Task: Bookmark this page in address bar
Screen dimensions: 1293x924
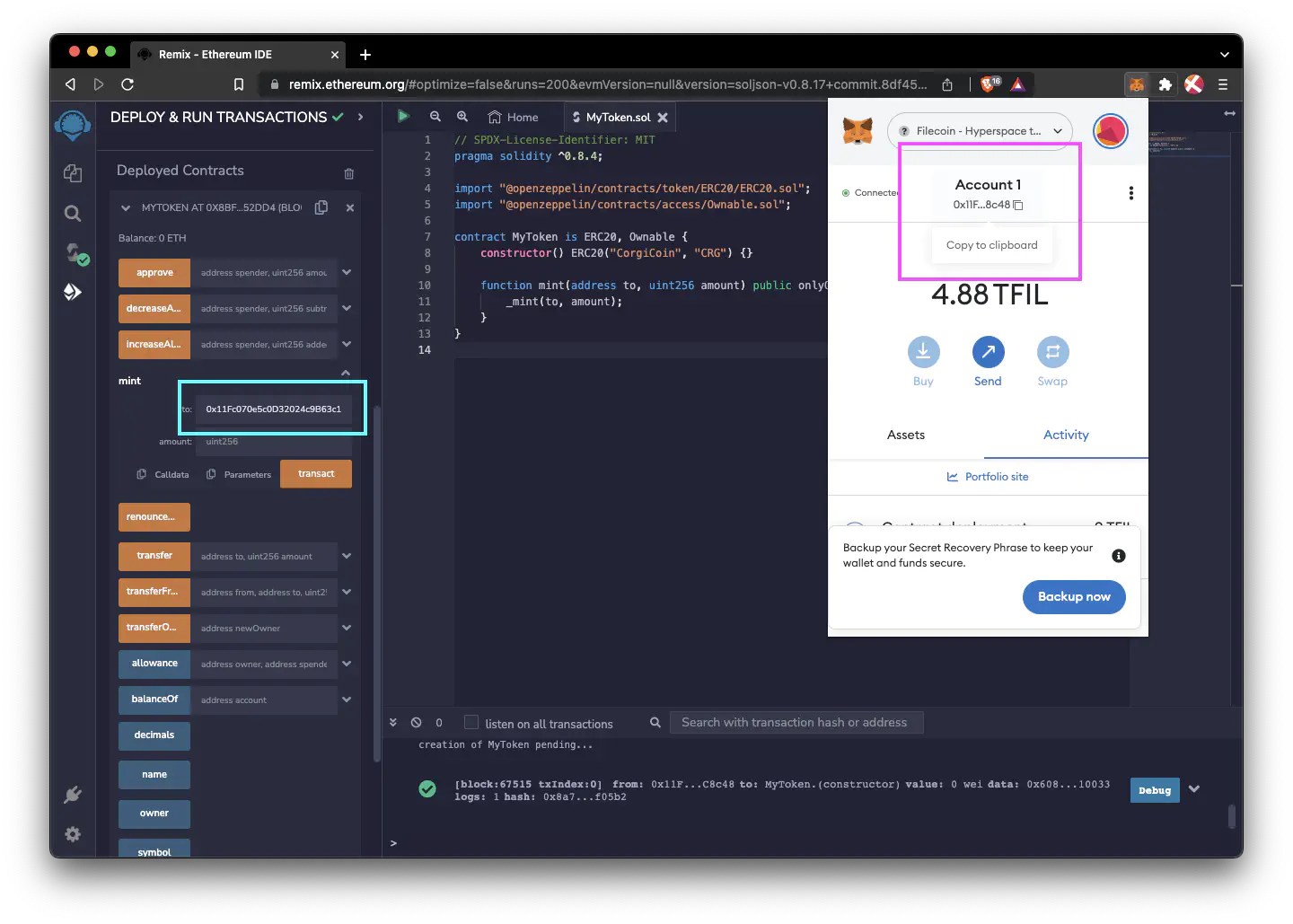Action: (239, 84)
